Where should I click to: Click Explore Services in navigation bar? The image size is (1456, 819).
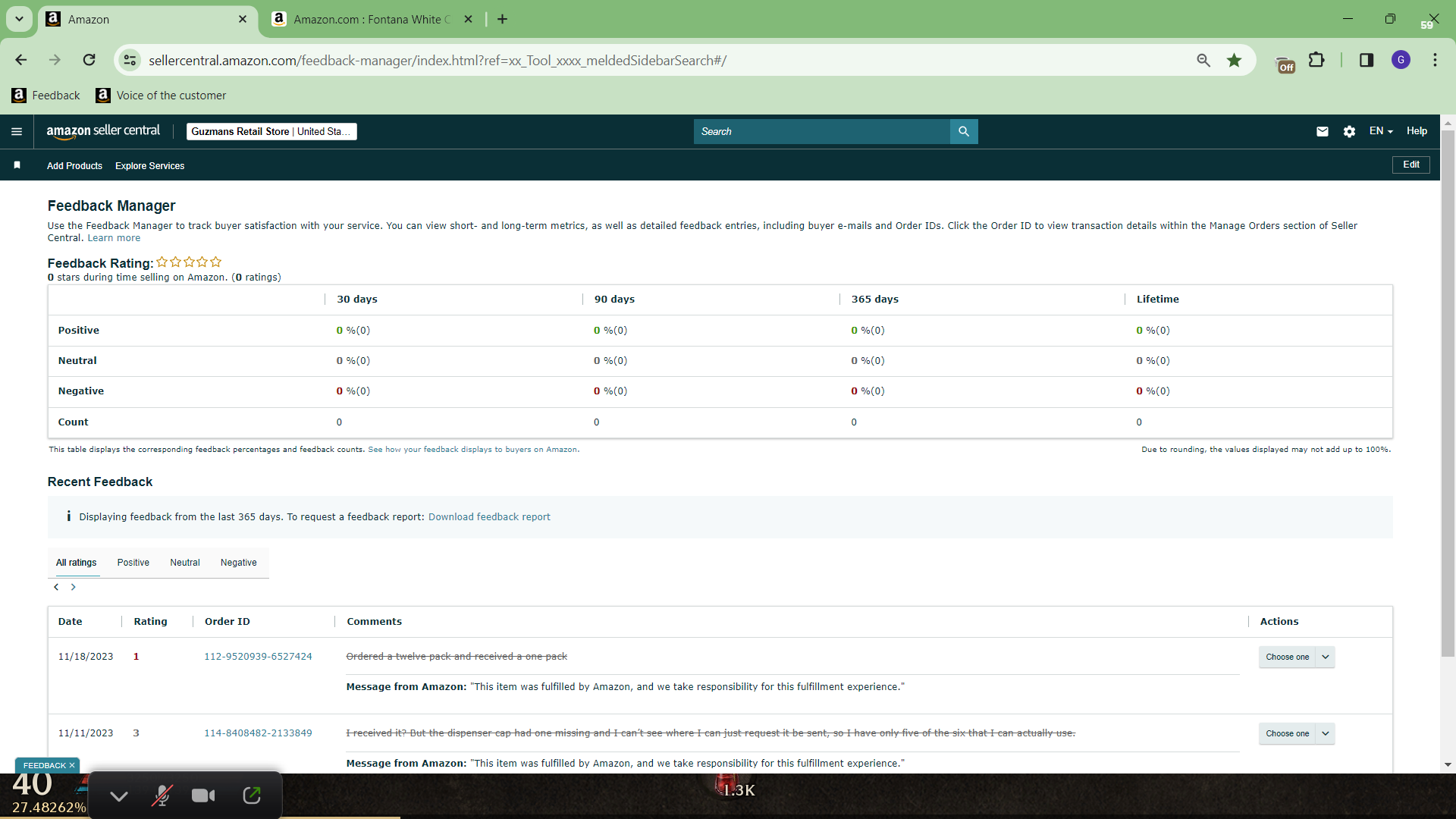pyautogui.click(x=150, y=166)
